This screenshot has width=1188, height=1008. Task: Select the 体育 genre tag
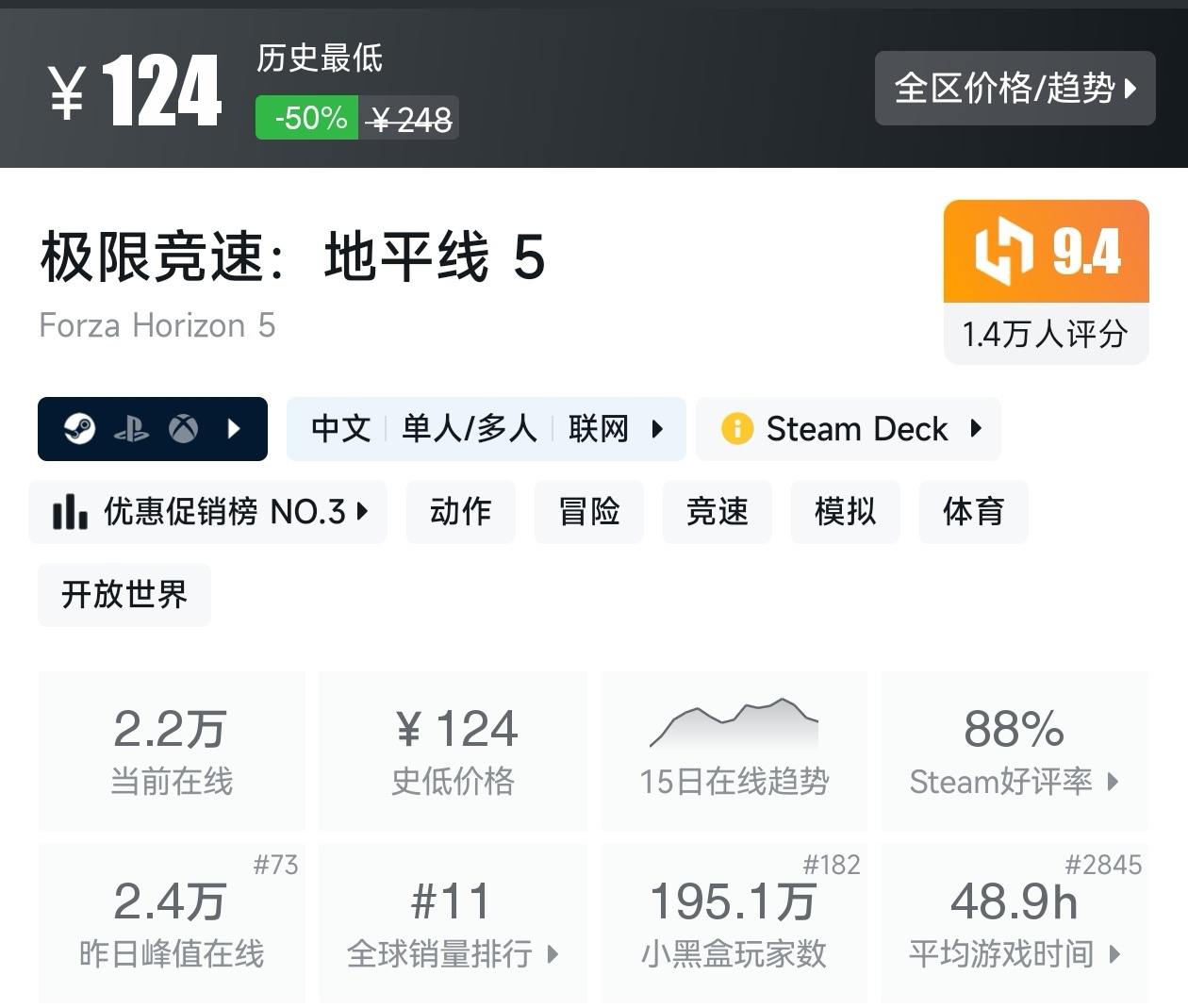click(x=974, y=511)
